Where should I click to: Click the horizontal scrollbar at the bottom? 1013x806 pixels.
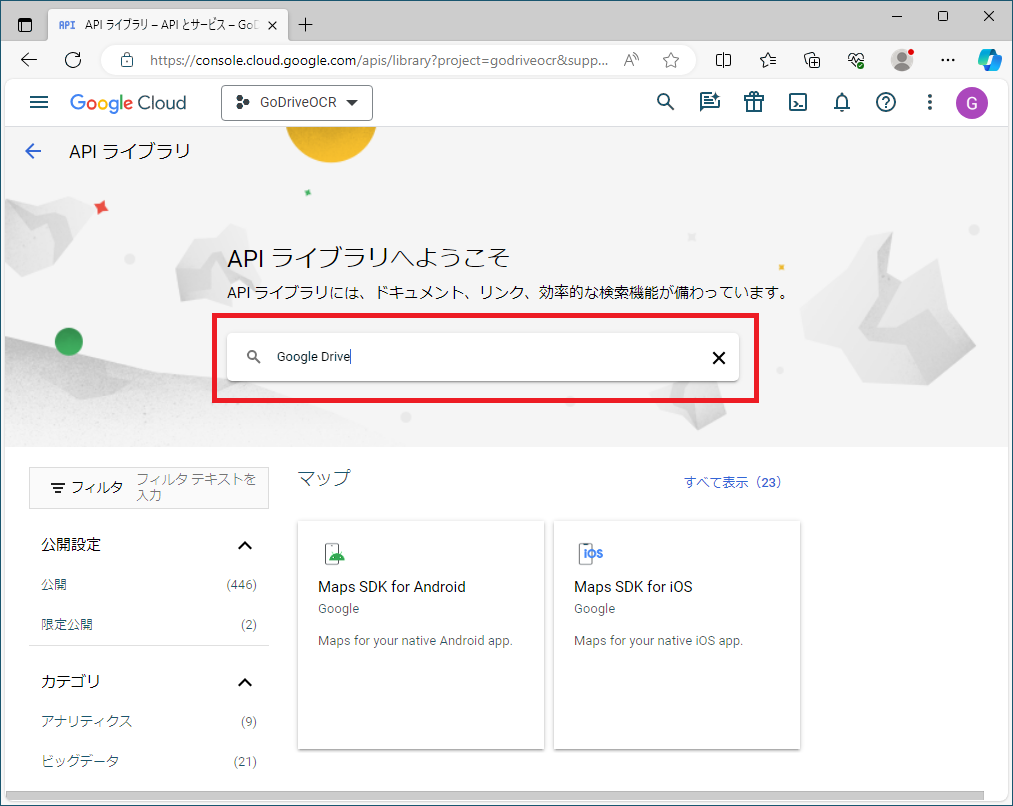tap(495, 795)
